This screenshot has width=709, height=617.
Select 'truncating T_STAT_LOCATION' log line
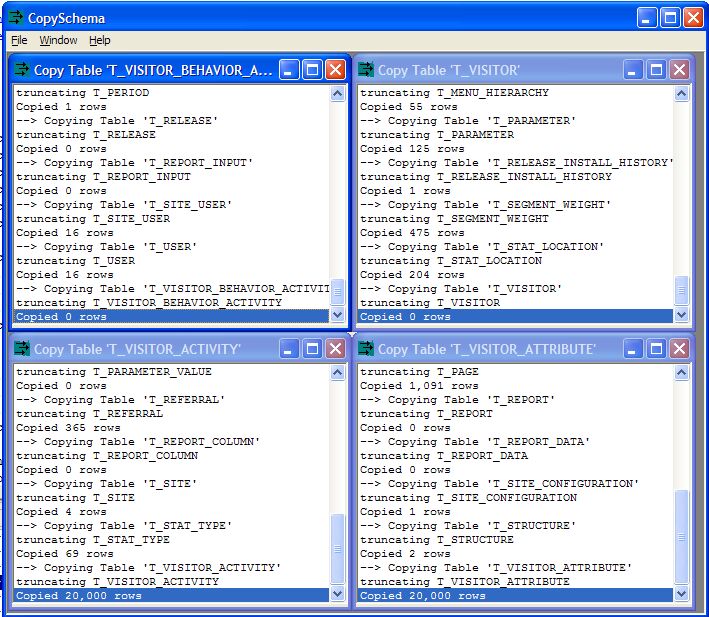click(451, 261)
